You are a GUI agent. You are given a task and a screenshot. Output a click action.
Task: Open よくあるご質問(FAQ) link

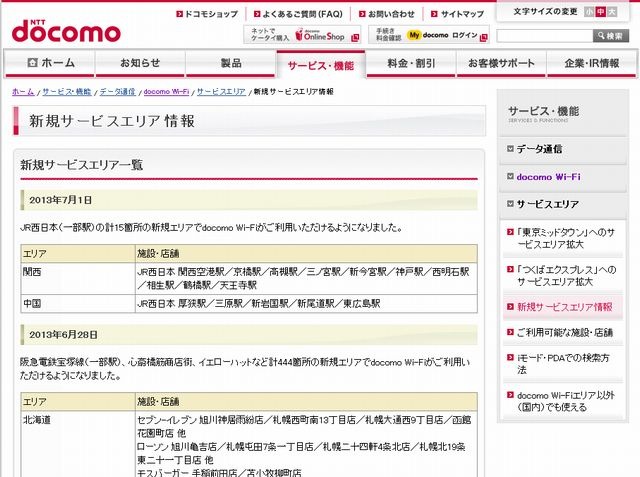[x=302, y=14]
